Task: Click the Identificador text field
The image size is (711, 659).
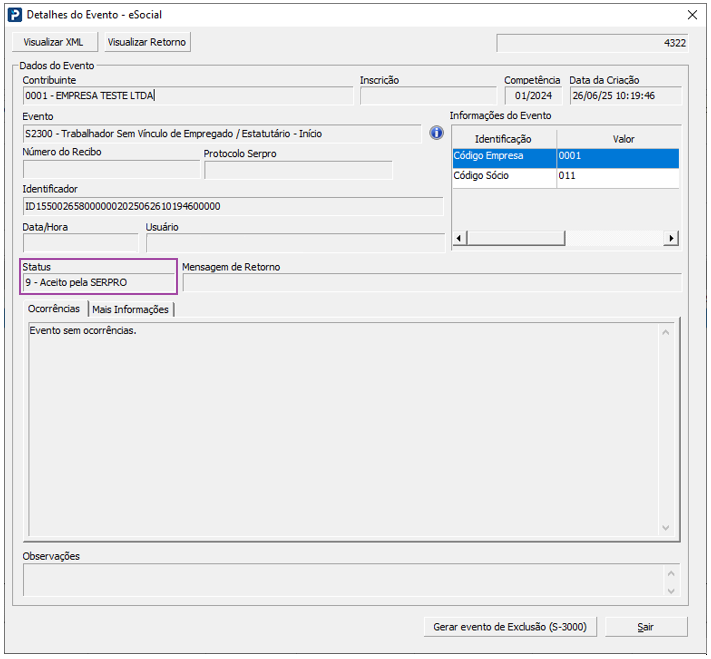Action: pos(233,206)
